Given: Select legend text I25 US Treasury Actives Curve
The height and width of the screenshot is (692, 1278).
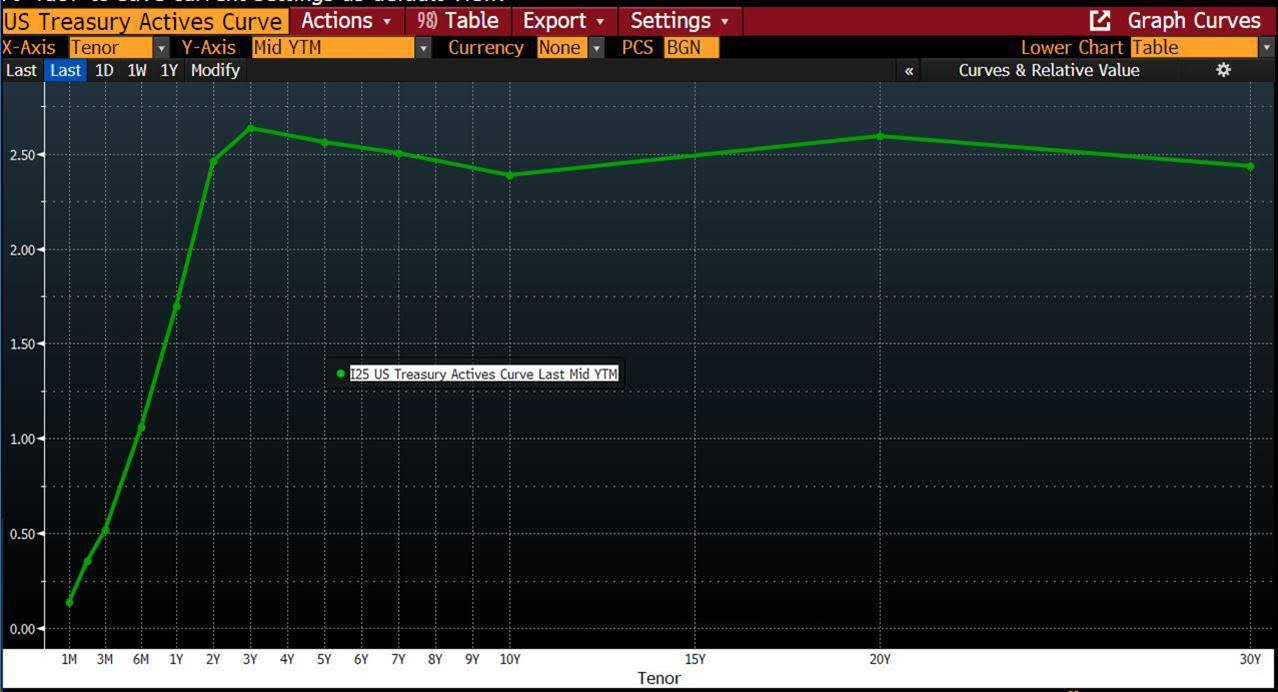Looking at the screenshot, I should tap(484, 374).
